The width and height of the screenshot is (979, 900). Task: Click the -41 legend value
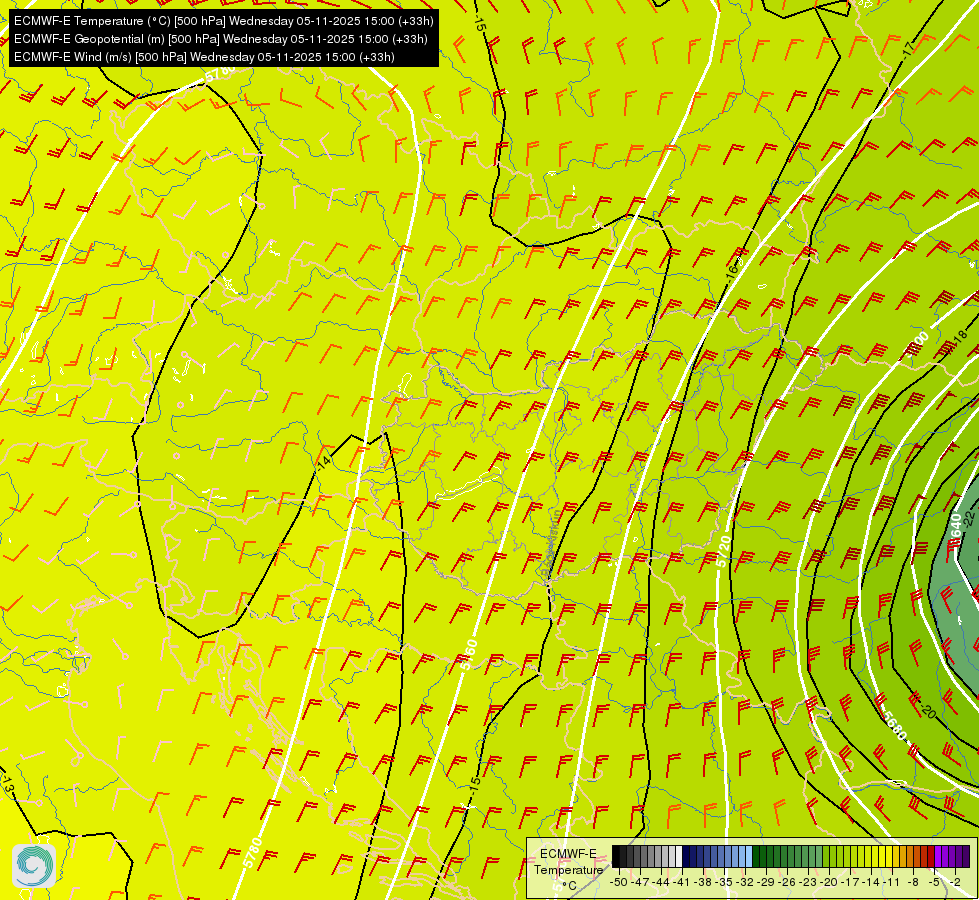tap(682, 882)
